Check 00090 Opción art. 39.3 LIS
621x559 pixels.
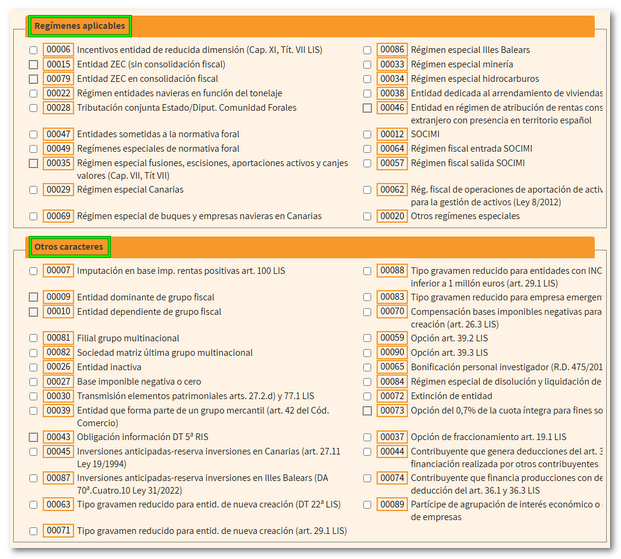coord(367,353)
